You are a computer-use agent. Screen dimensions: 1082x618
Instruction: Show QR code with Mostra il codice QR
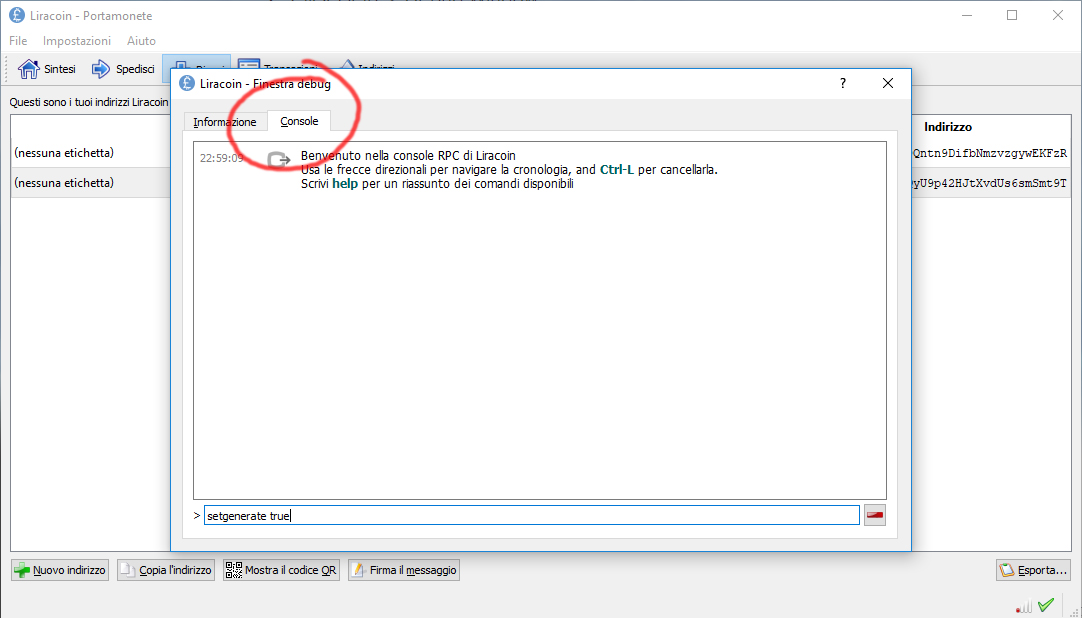point(282,570)
